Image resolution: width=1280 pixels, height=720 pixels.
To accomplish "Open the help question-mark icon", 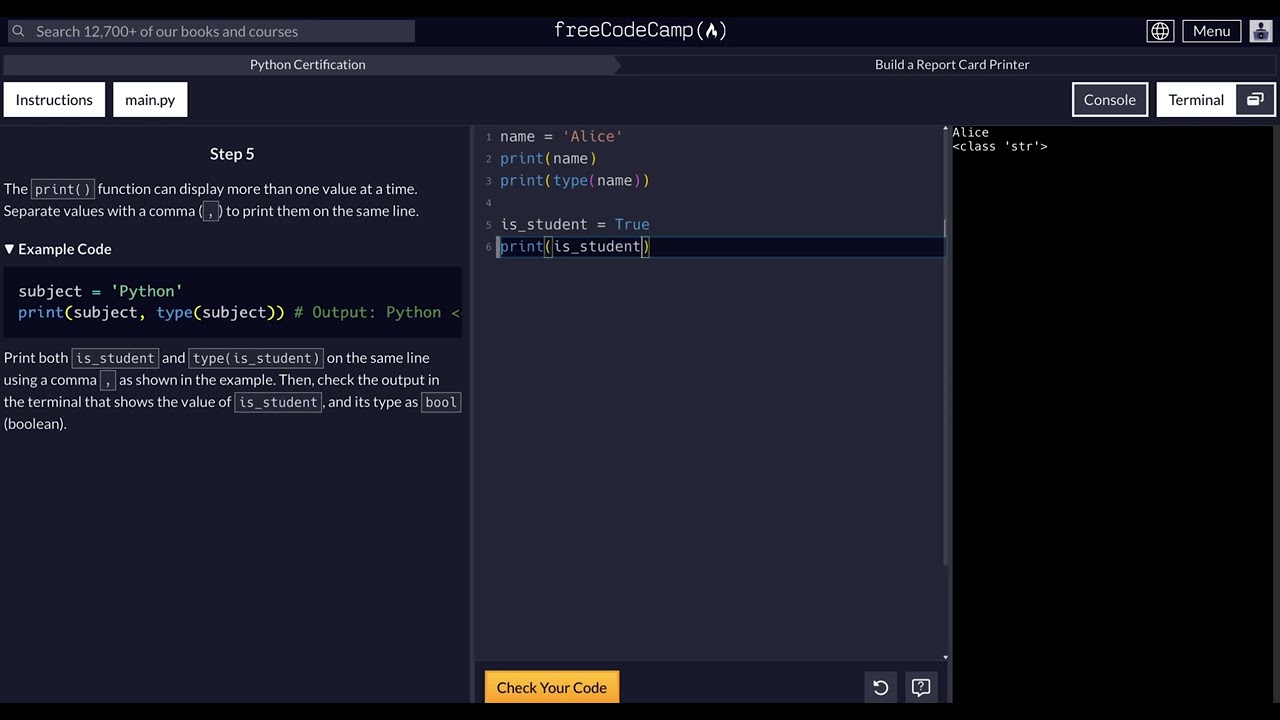I will [921, 687].
